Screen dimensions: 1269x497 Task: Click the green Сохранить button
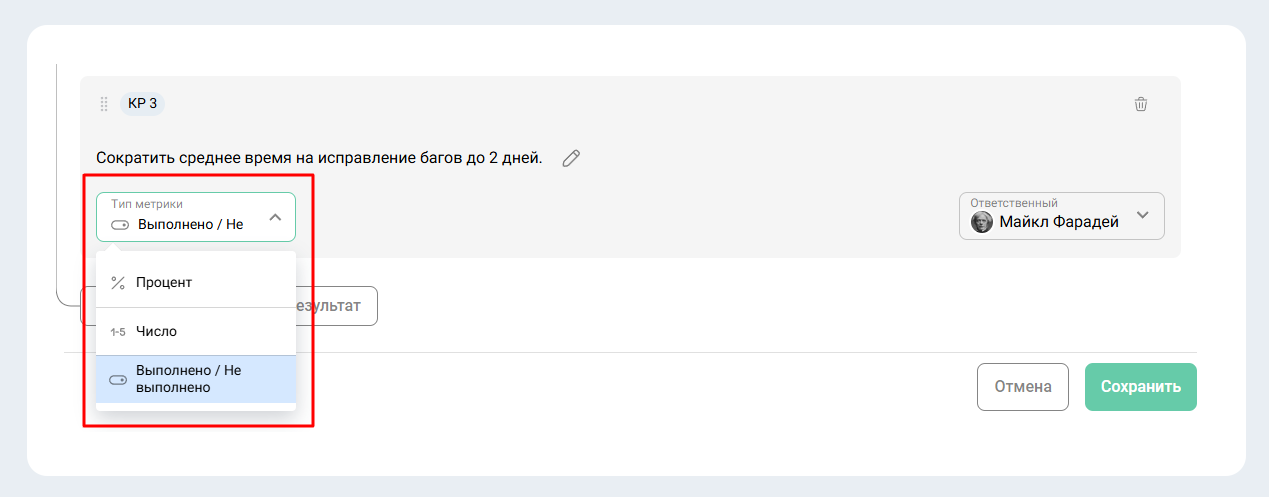(x=1140, y=387)
